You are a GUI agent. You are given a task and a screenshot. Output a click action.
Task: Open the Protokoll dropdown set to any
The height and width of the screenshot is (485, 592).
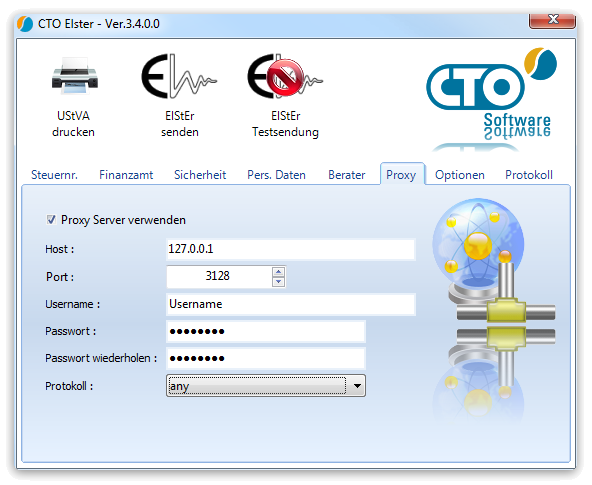pos(266,385)
